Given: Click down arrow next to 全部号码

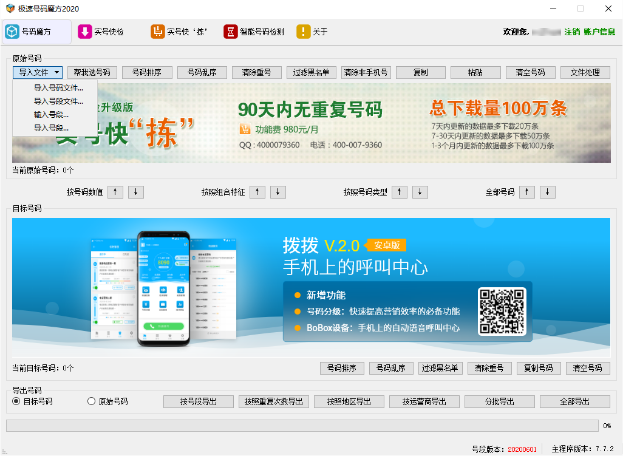Looking at the screenshot, I should click(x=547, y=192).
